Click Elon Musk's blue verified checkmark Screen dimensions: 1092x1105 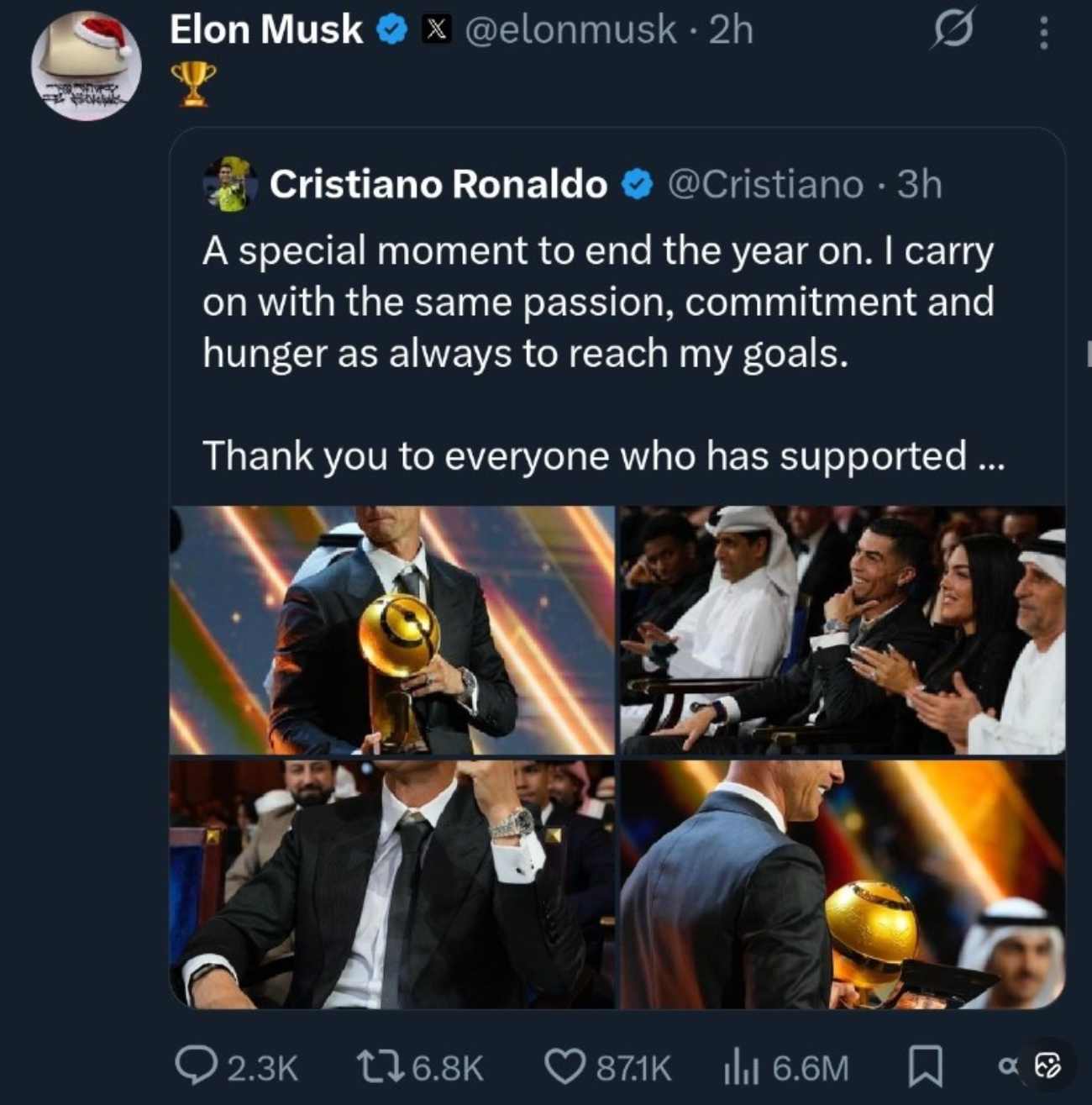(391, 30)
